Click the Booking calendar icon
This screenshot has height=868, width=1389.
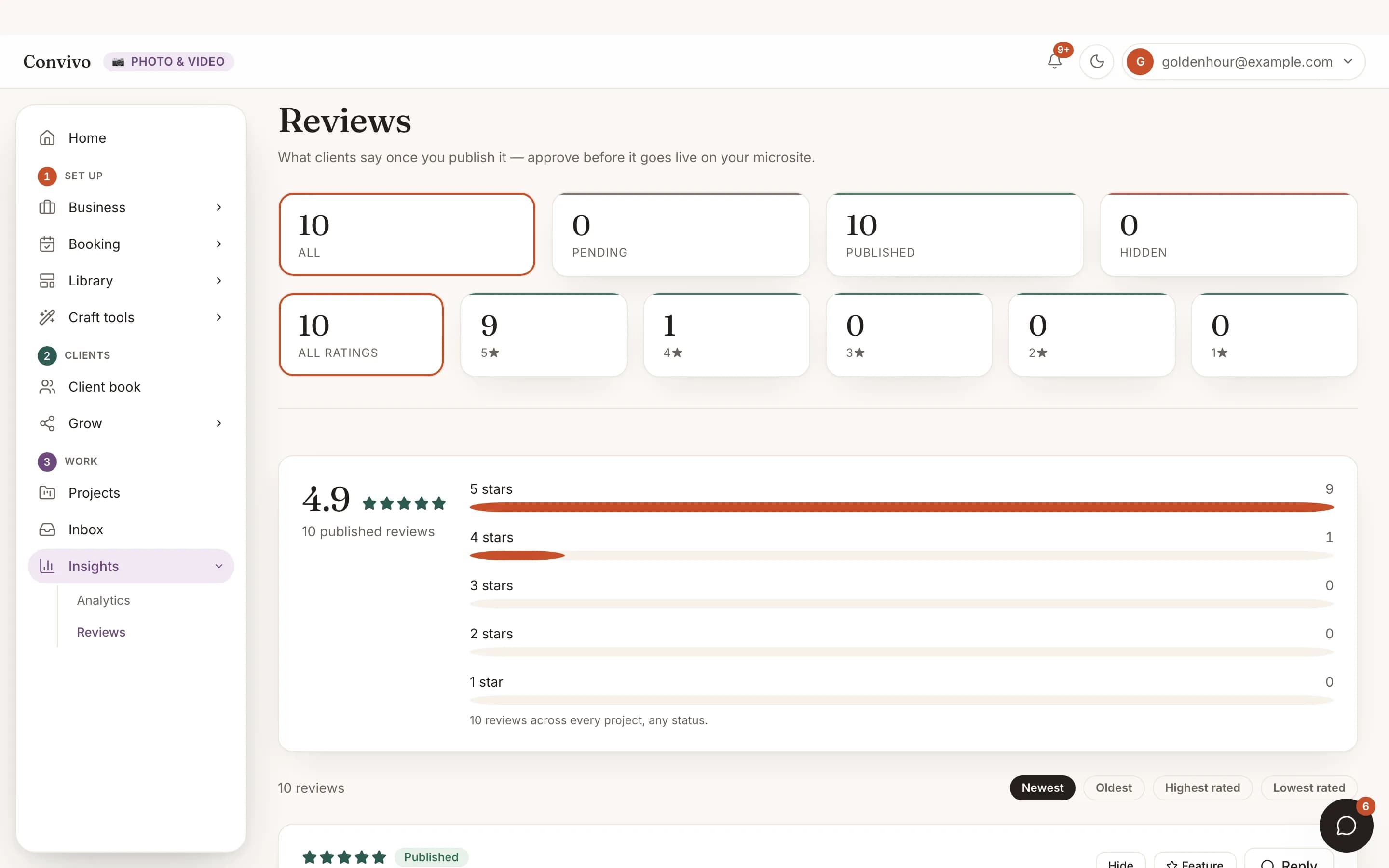point(47,244)
